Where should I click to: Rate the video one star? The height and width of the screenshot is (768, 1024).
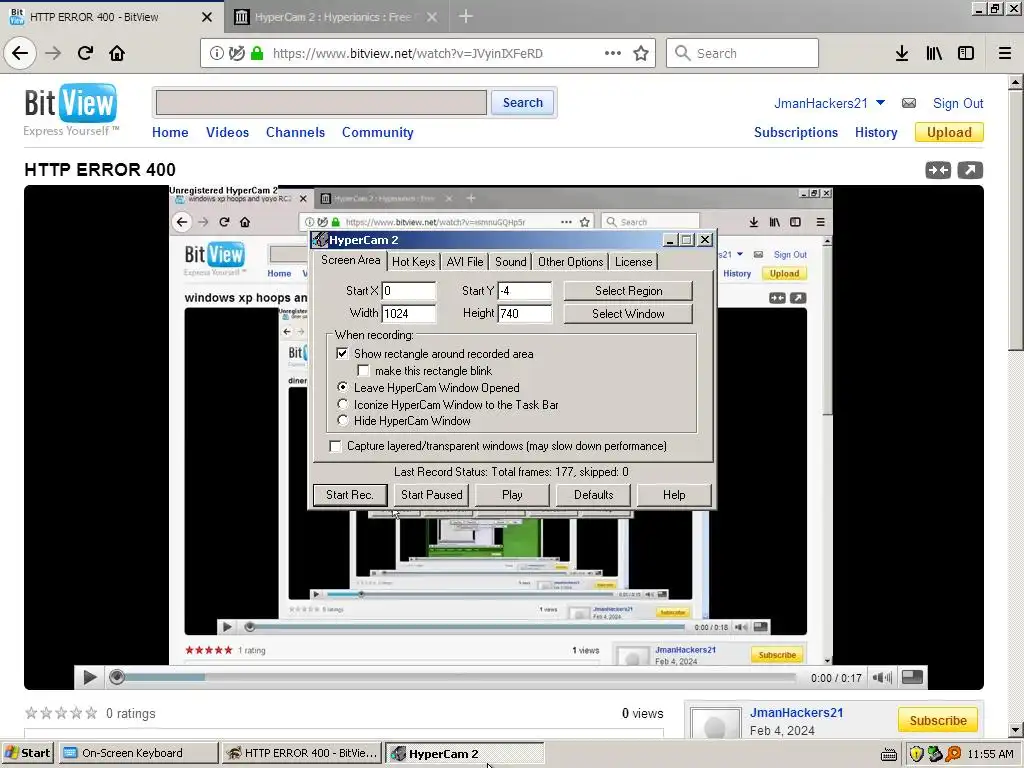(x=31, y=713)
